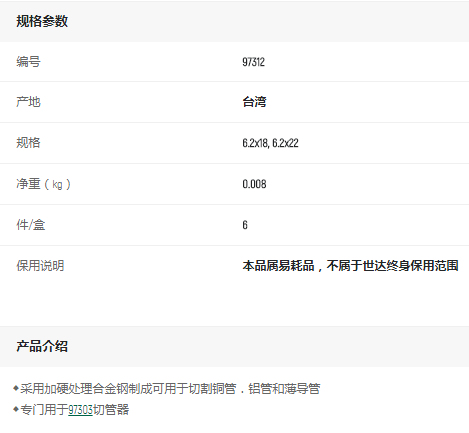Click the 产地 row label
This screenshot has width=469, height=433.
[28, 102]
